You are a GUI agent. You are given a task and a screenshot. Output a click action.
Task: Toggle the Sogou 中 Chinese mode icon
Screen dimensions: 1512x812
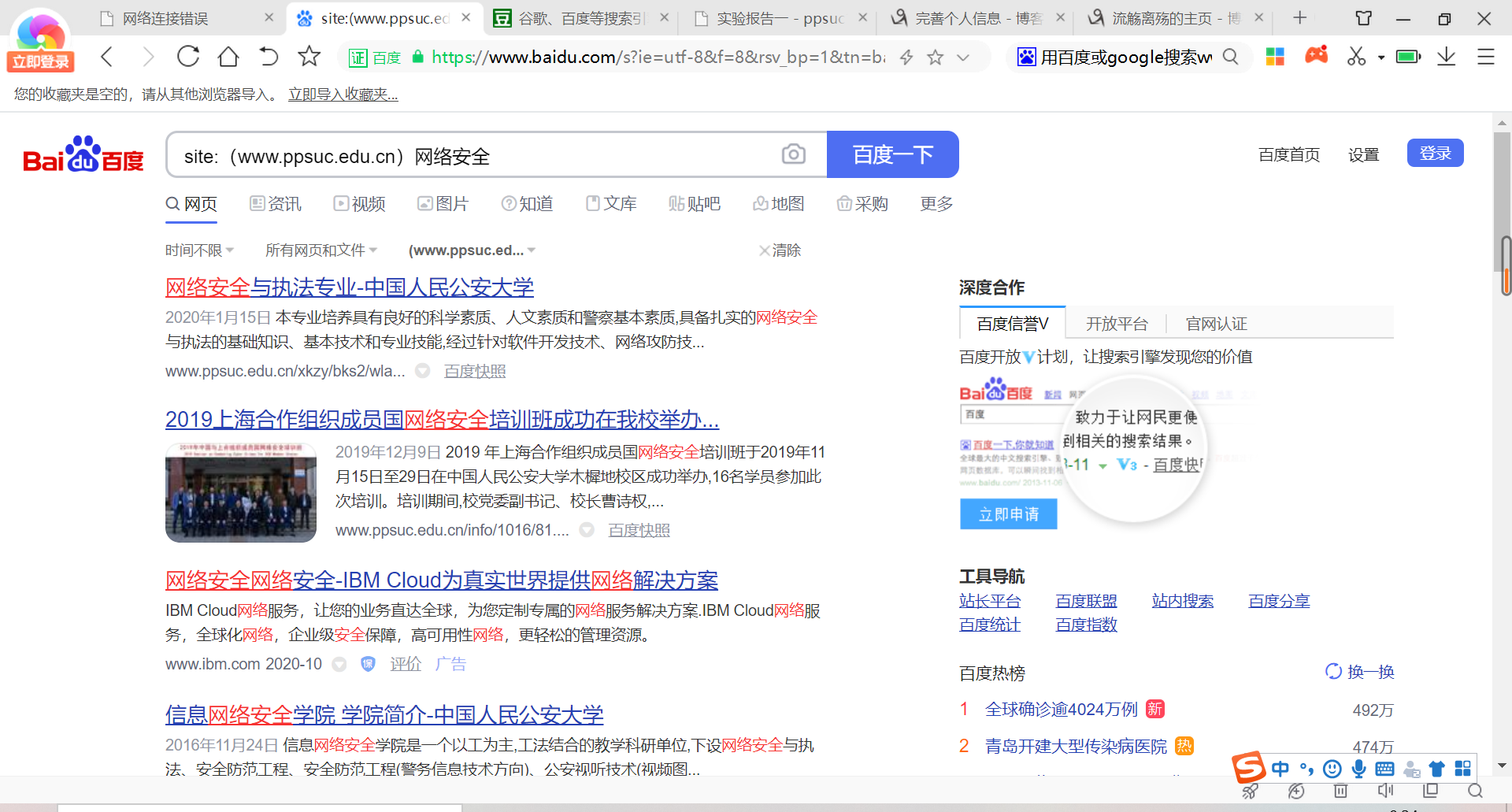[x=1280, y=769]
